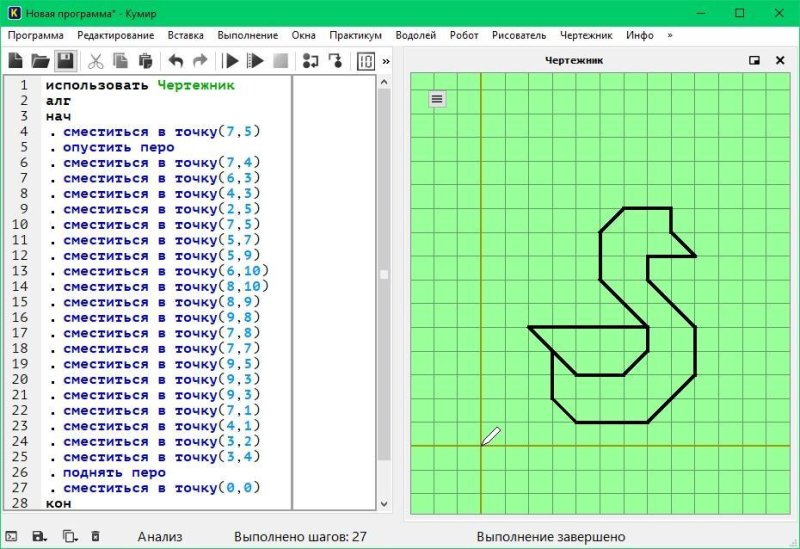This screenshot has width=800, height=549.
Task: Undo the last edit
Action: (x=176, y=61)
